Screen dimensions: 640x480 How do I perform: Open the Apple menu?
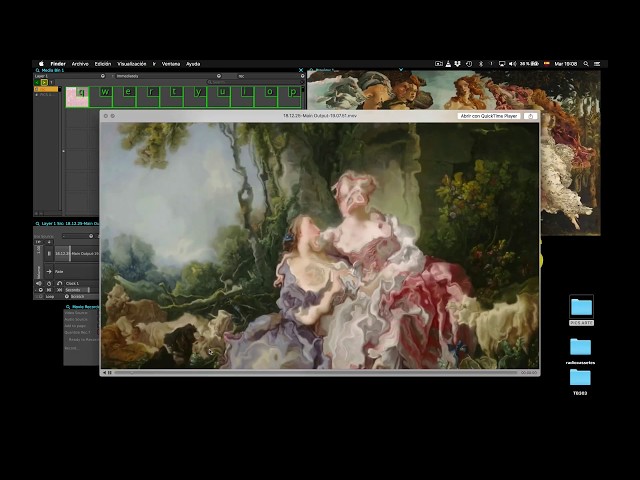[41, 64]
